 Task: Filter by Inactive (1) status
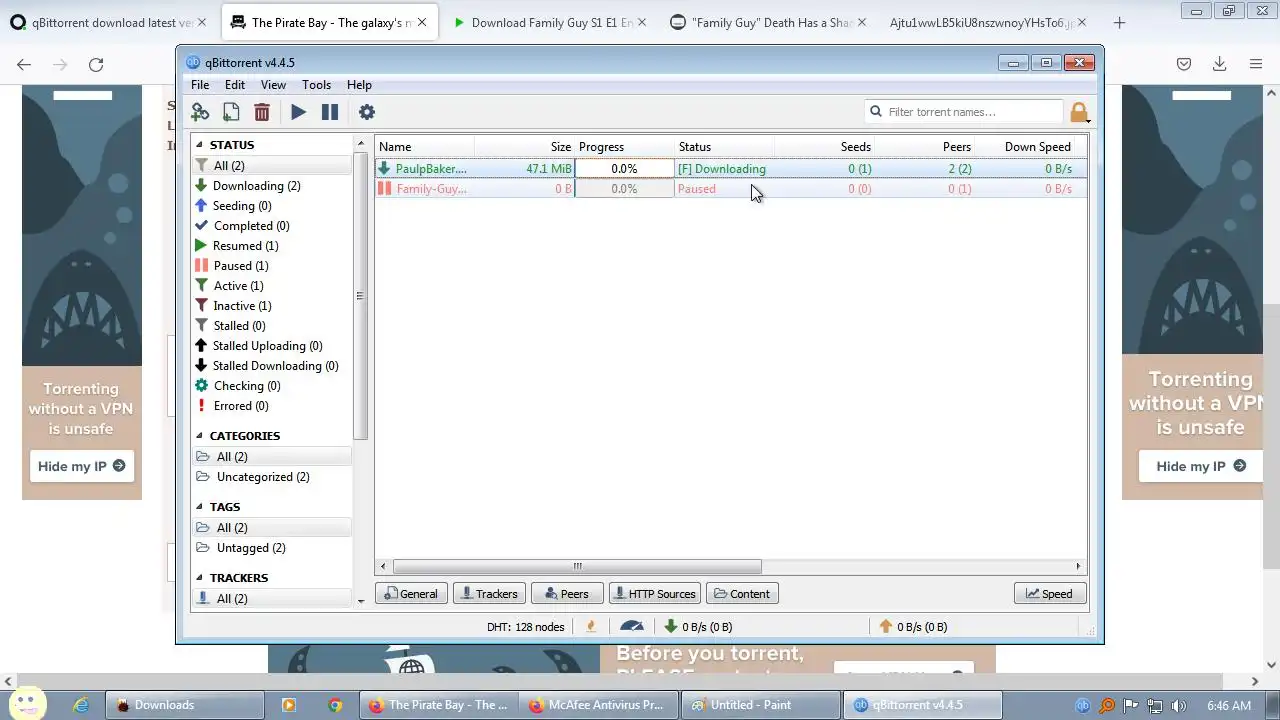click(x=242, y=305)
